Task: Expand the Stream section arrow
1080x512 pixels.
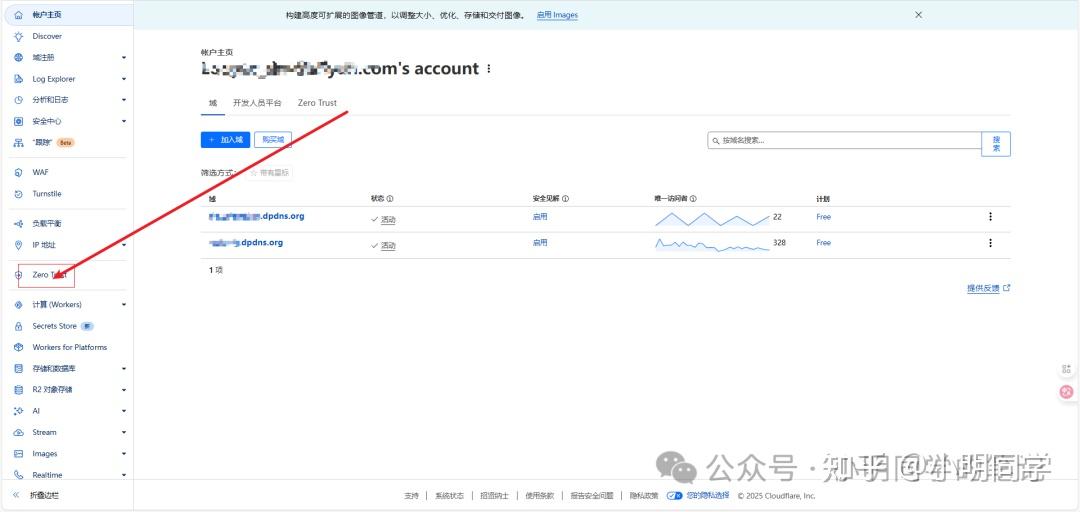Action: pos(124,432)
